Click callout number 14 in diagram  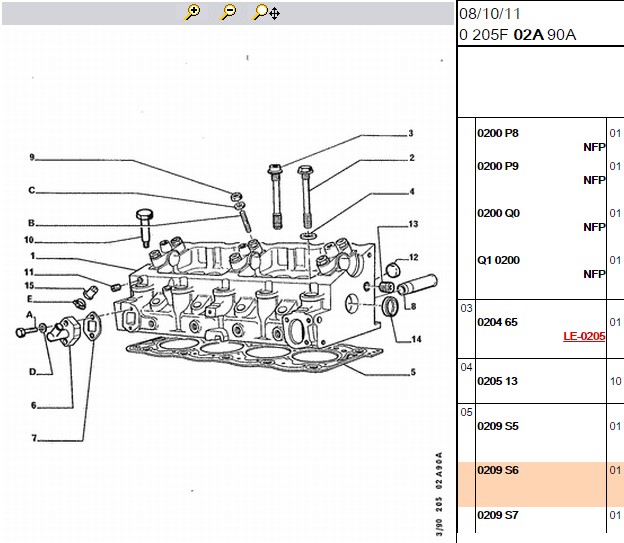coord(416,340)
